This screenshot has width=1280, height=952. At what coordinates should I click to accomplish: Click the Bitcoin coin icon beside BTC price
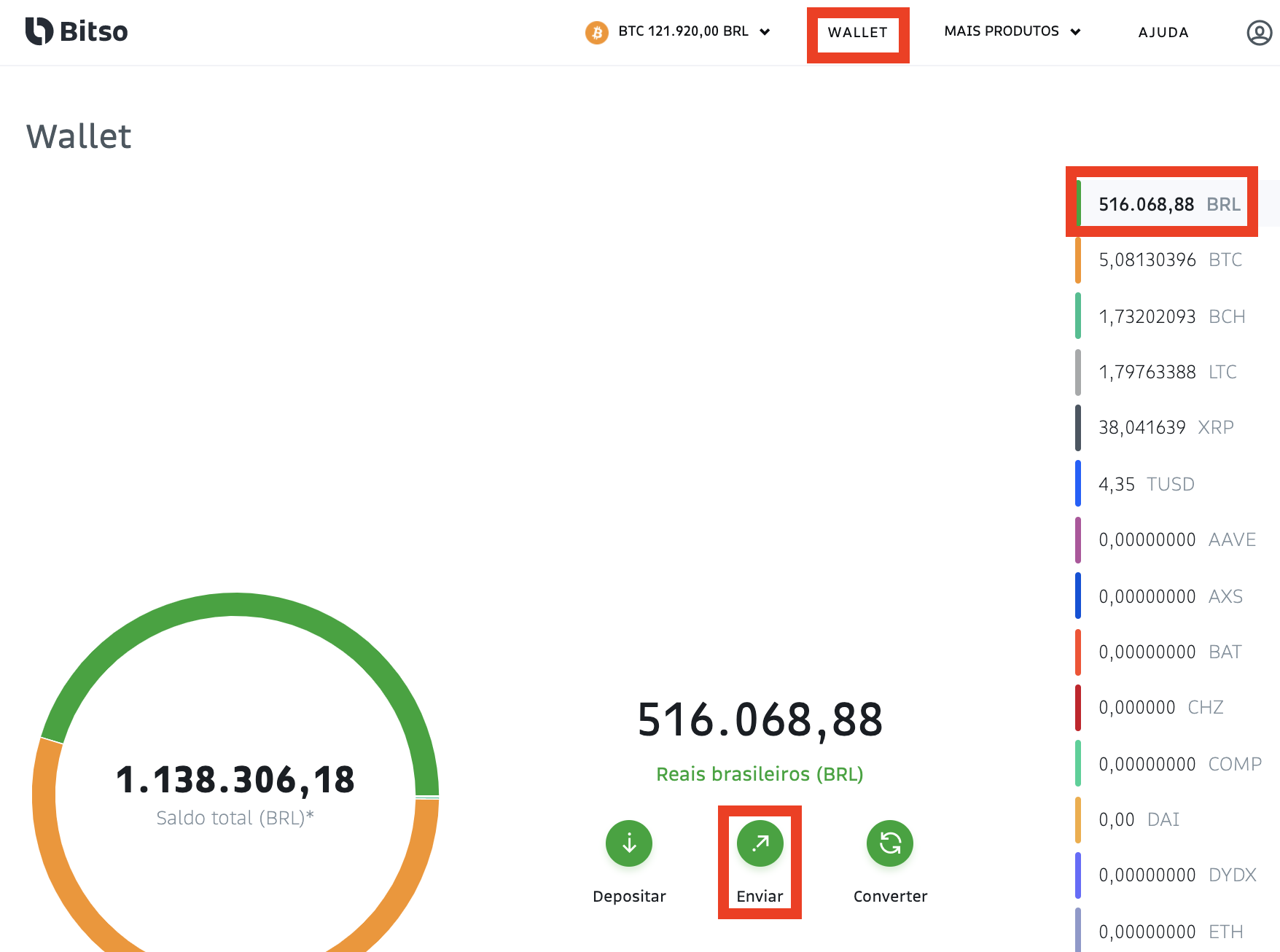click(x=596, y=32)
